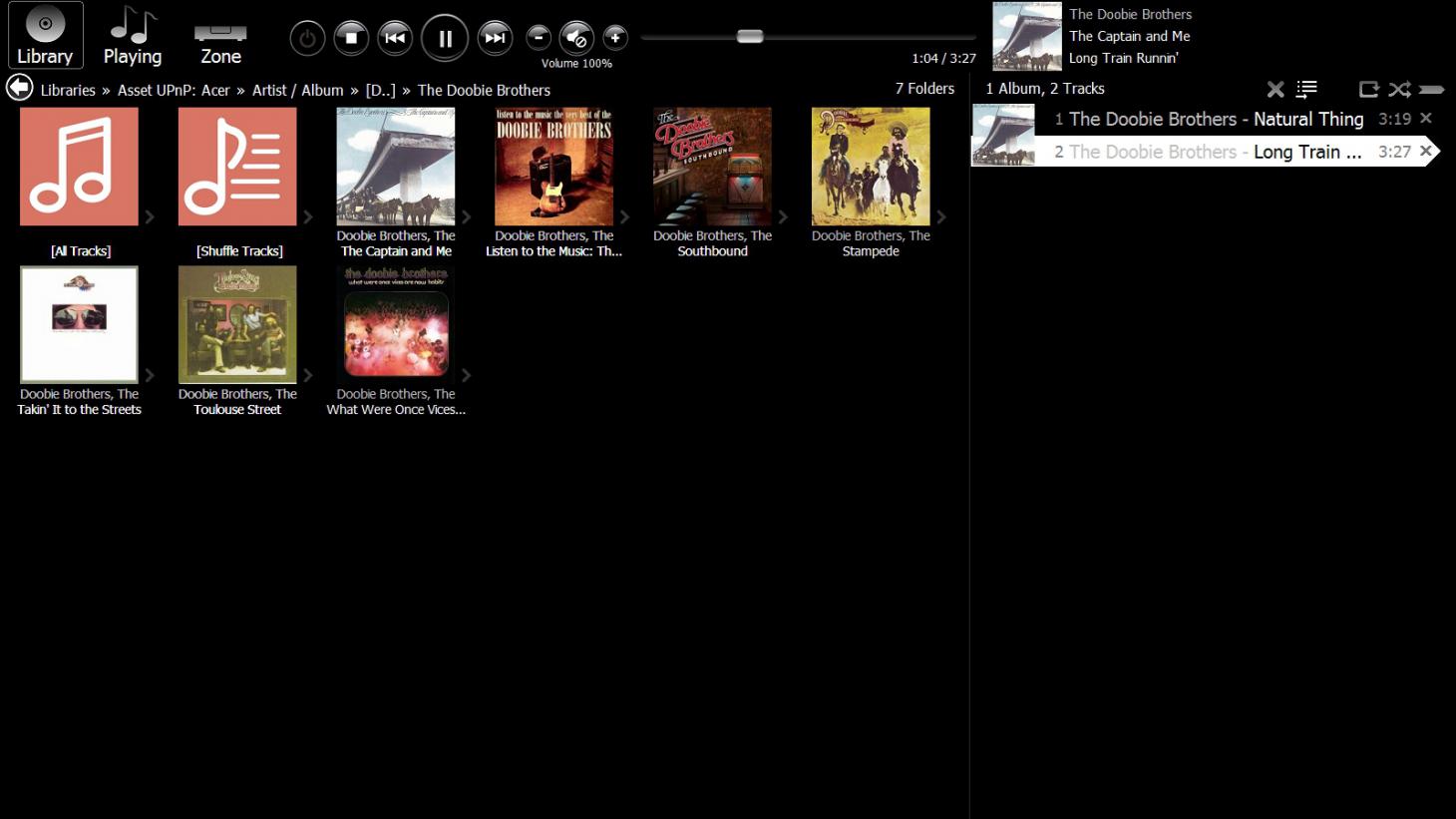The width and height of the screenshot is (1456, 819).
Task: Pause the current song
Action: 445,39
